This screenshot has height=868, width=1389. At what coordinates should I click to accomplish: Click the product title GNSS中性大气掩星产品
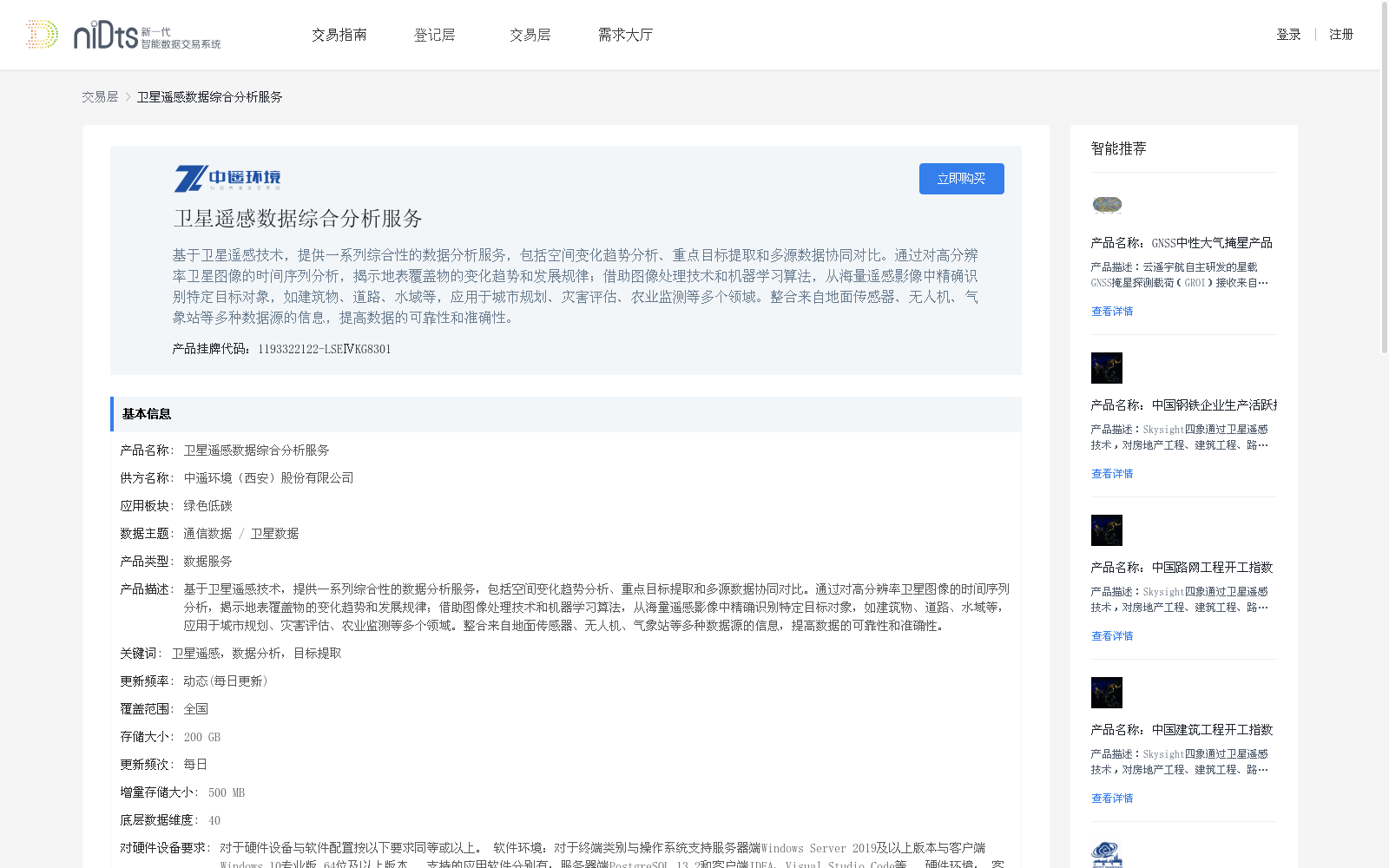point(1212,243)
